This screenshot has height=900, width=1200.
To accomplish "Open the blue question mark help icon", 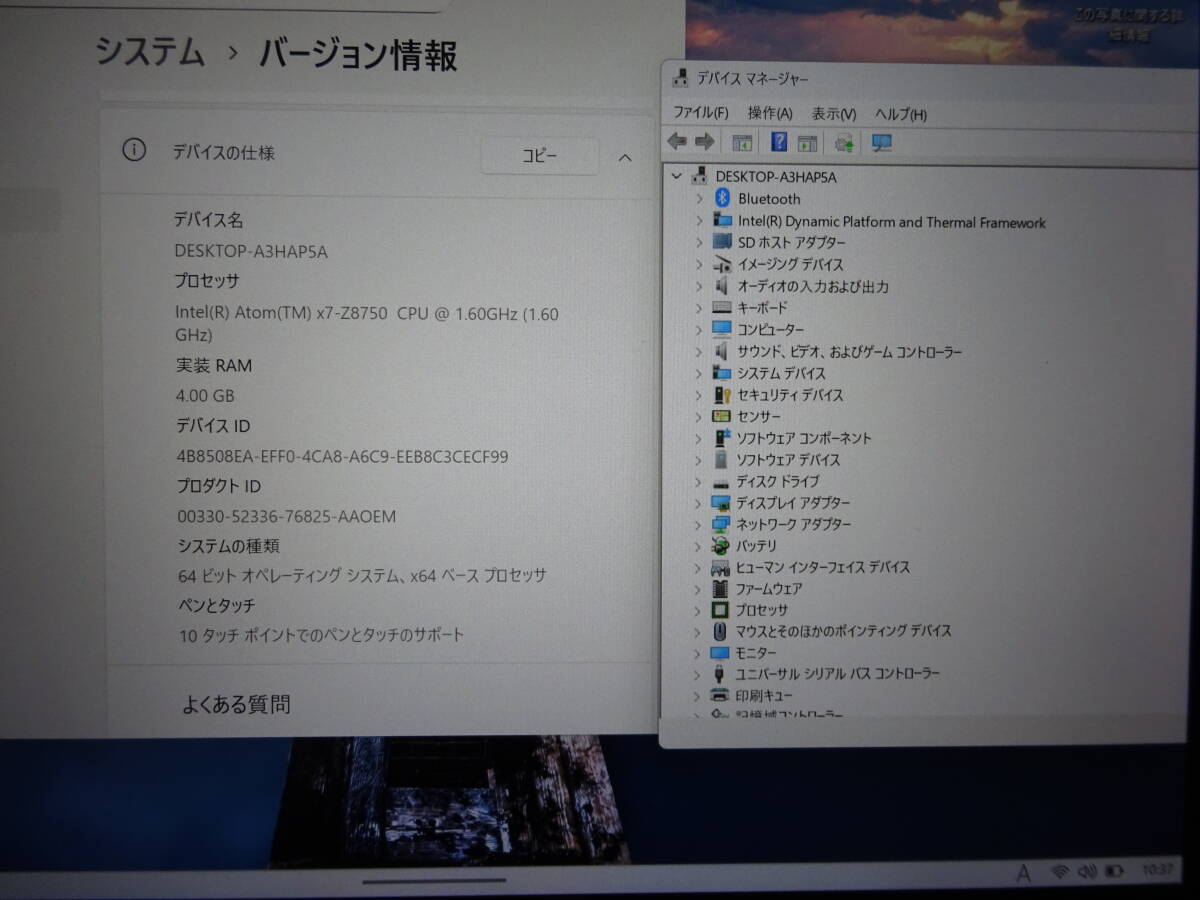I will [x=779, y=143].
